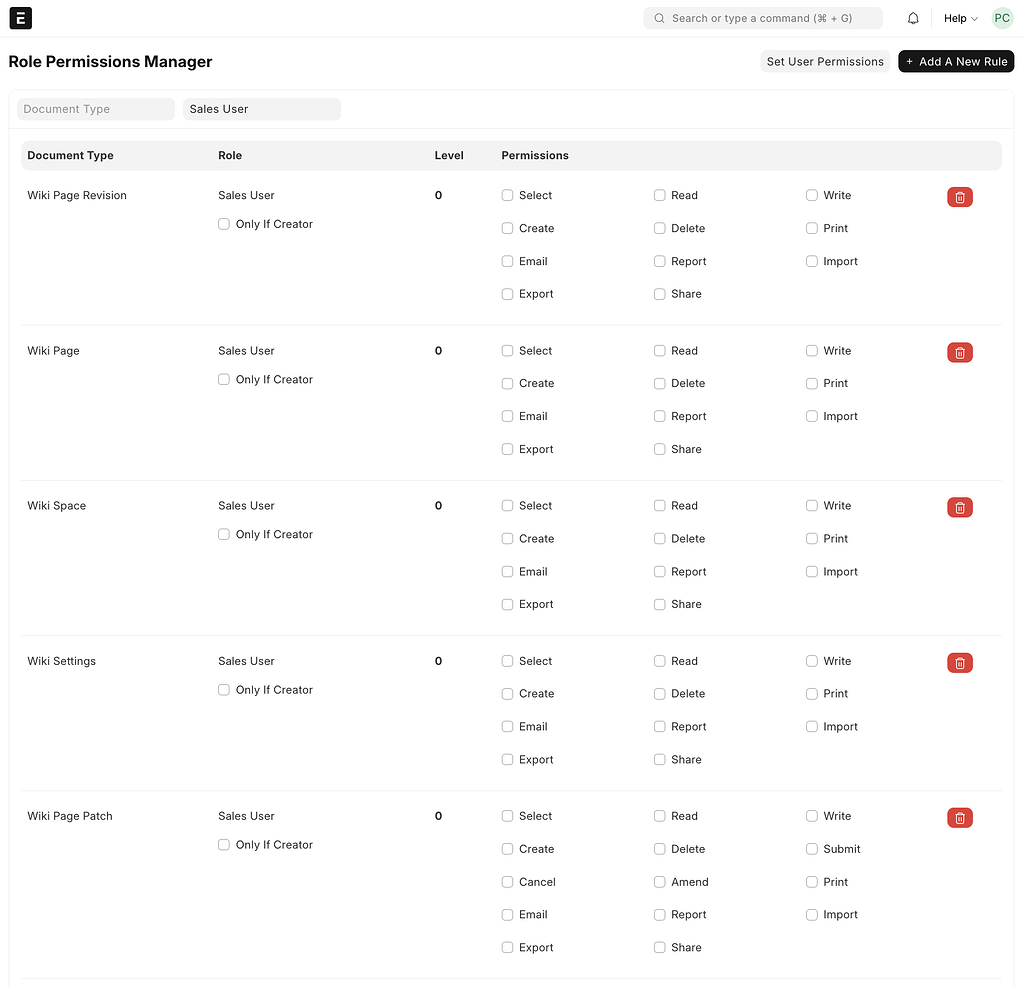Delete the Wiki Page Revision rule

click(x=959, y=197)
